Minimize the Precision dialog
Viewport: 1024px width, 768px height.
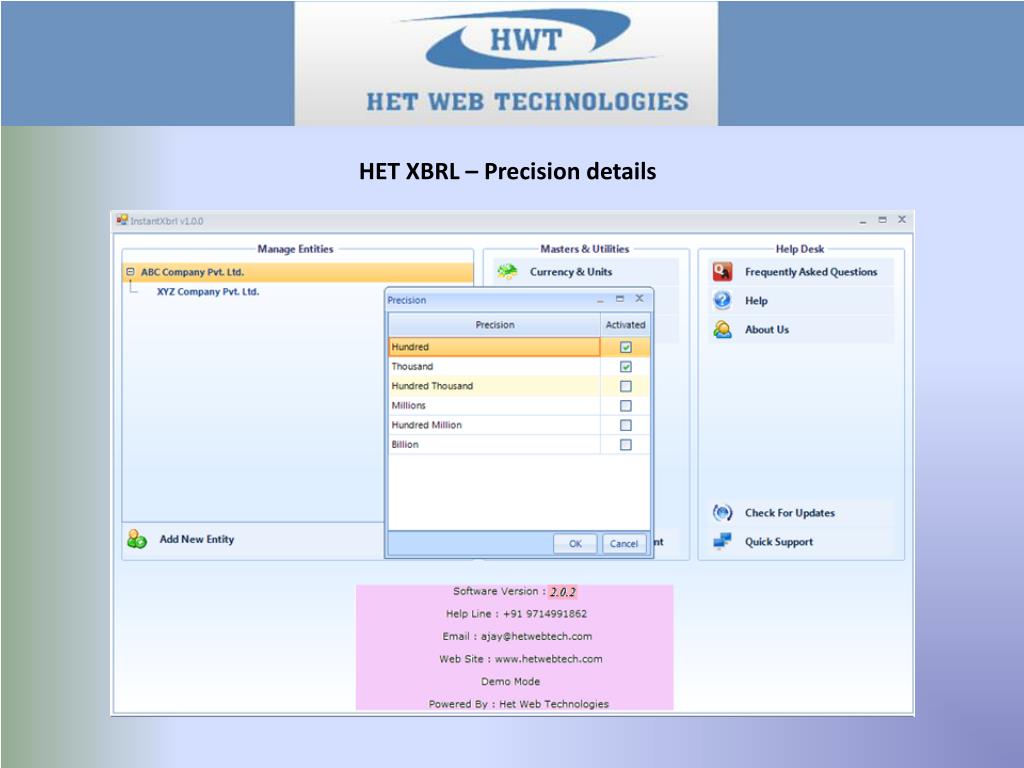click(600, 300)
